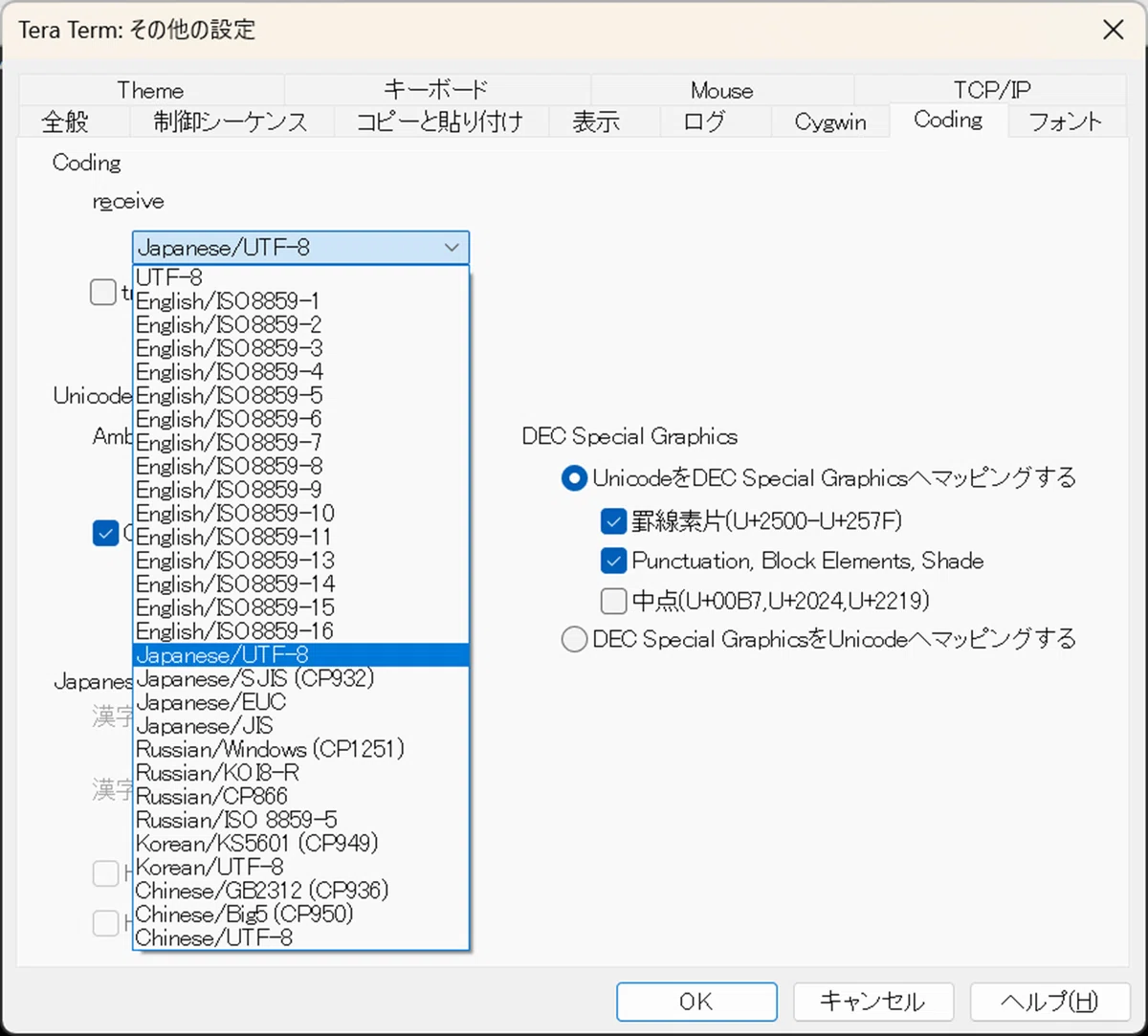Choose English/ISO8859-5 entry
Screen dimensions: 1148x1036
point(300,396)
